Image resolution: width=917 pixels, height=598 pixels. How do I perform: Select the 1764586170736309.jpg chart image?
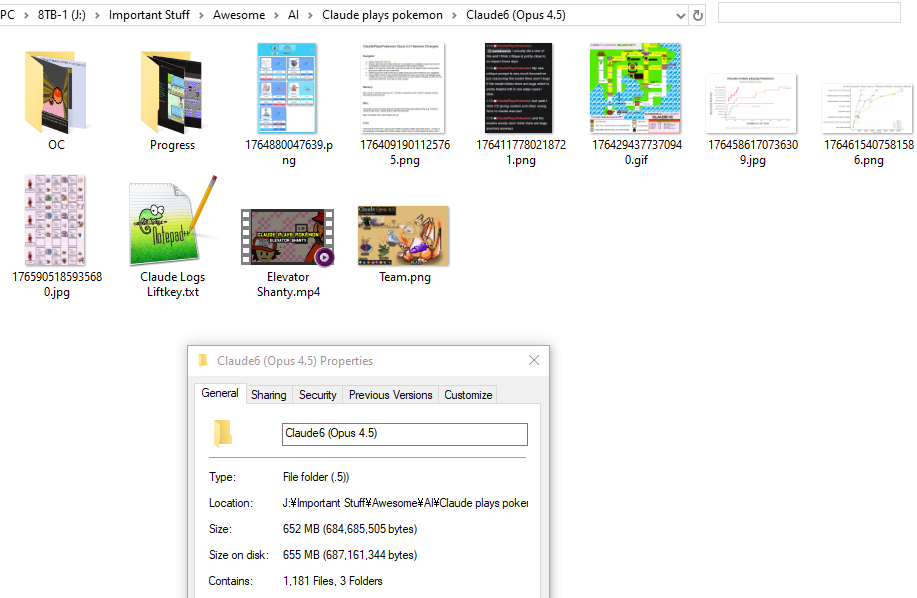751,103
